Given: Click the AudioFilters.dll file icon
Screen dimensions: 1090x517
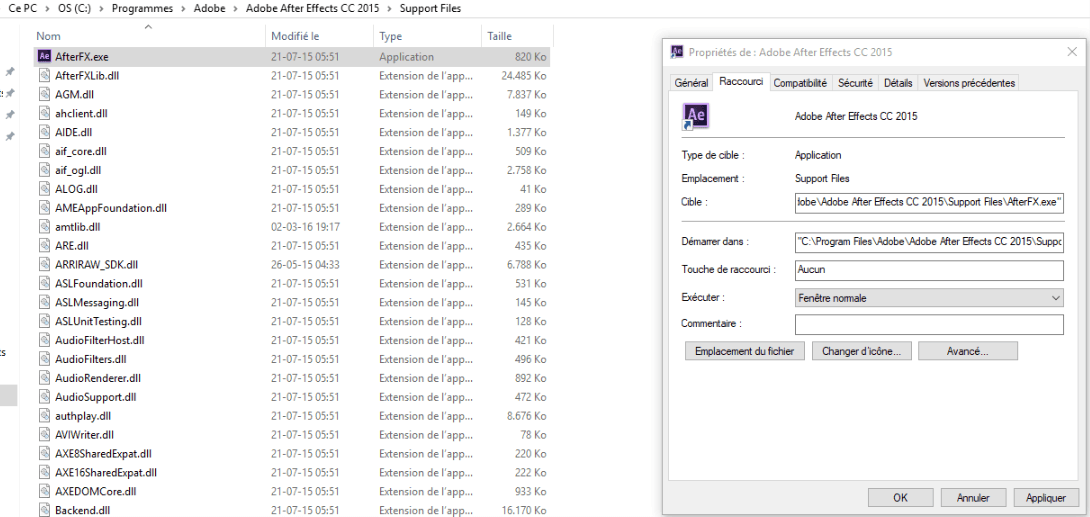Looking at the screenshot, I should coord(44,359).
